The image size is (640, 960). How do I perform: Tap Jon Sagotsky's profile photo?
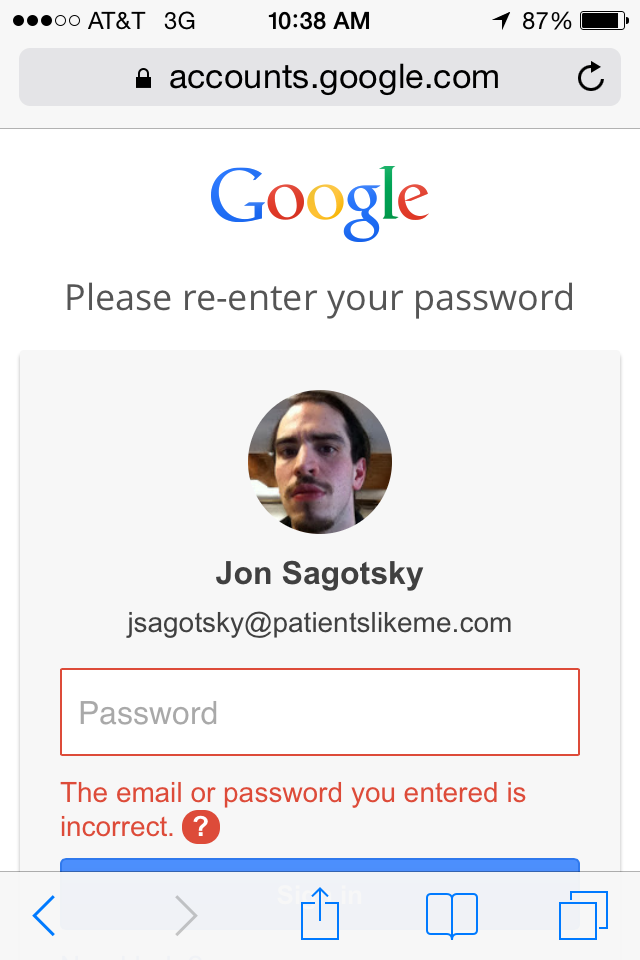click(320, 462)
